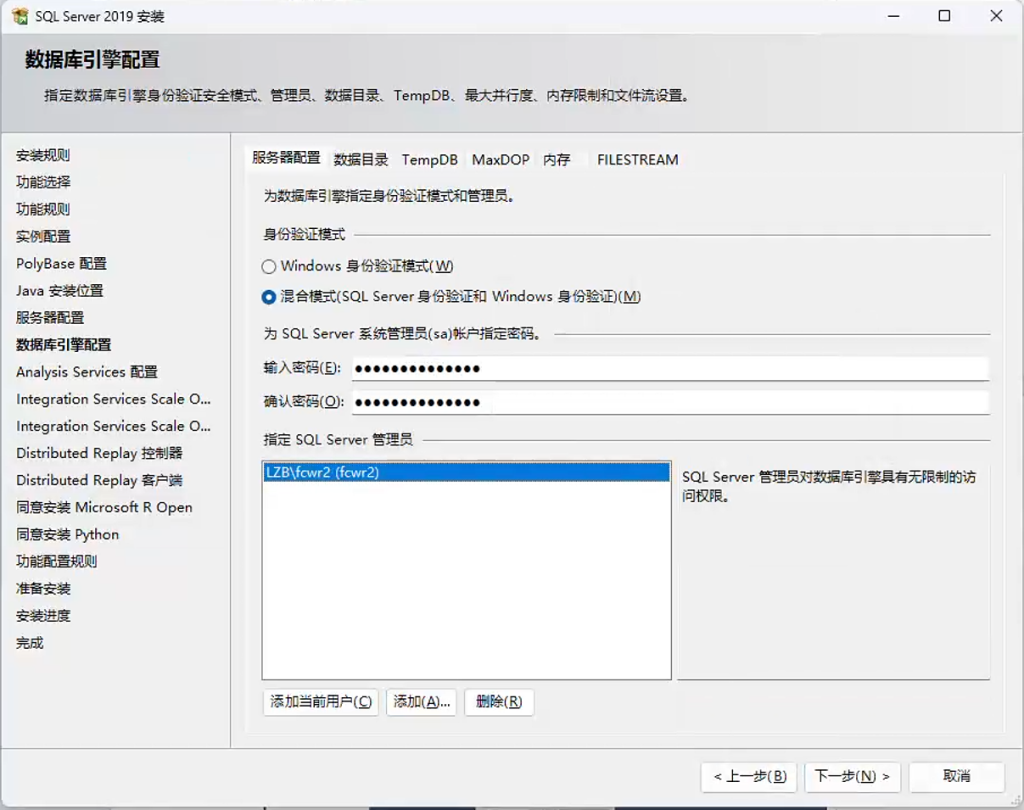The width and height of the screenshot is (1024, 810).
Task: Select Mixed Mode authentication radio button
Action: pyautogui.click(x=268, y=297)
